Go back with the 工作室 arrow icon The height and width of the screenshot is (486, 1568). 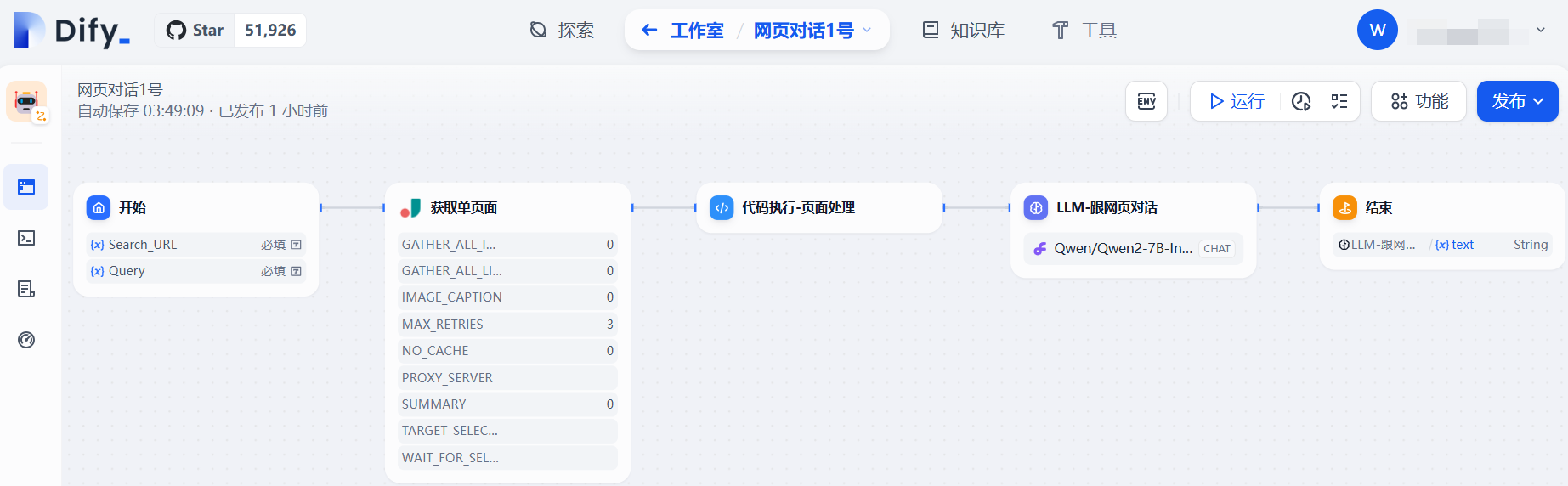(649, 31)
